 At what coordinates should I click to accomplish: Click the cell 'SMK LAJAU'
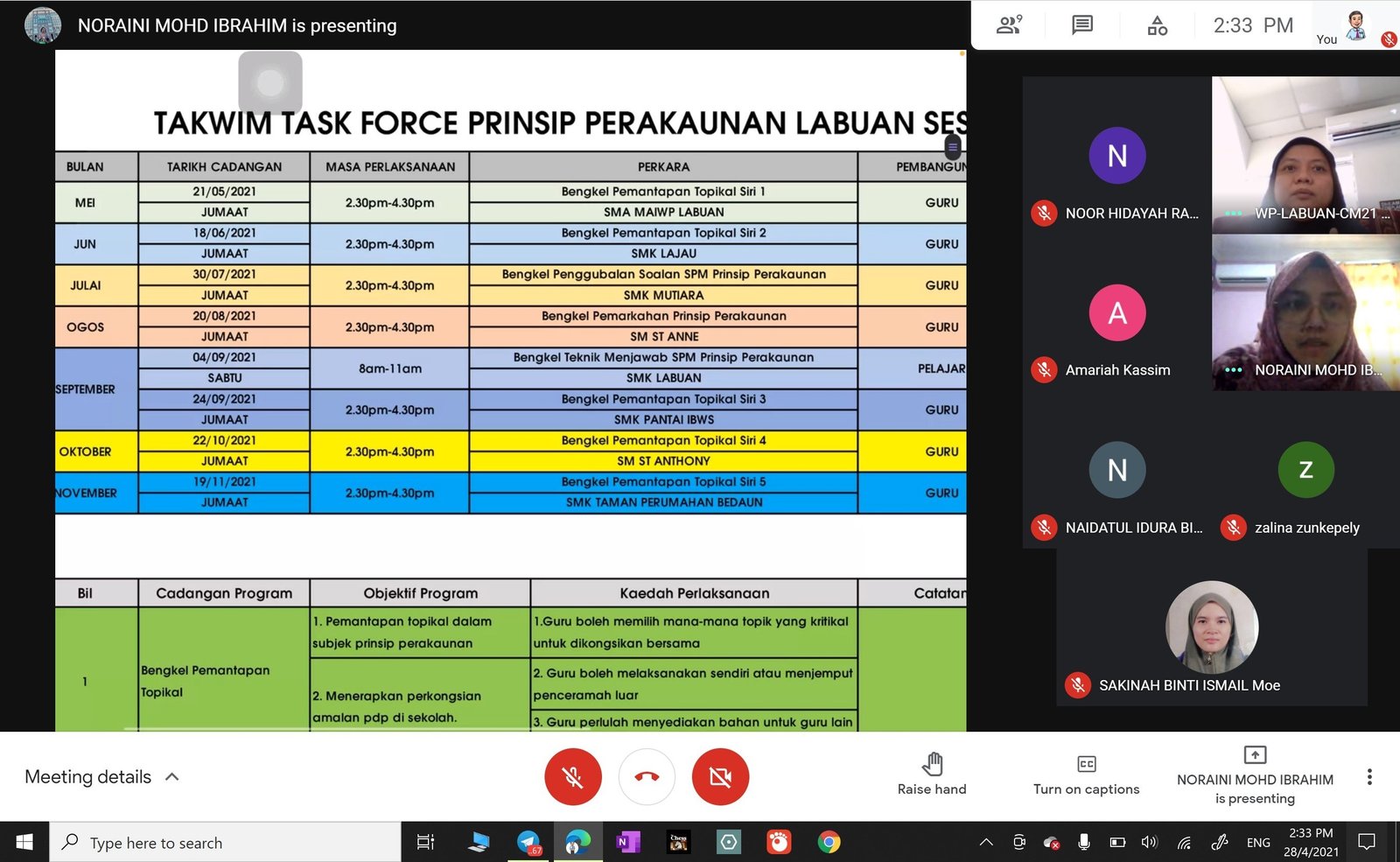(663, 254)
